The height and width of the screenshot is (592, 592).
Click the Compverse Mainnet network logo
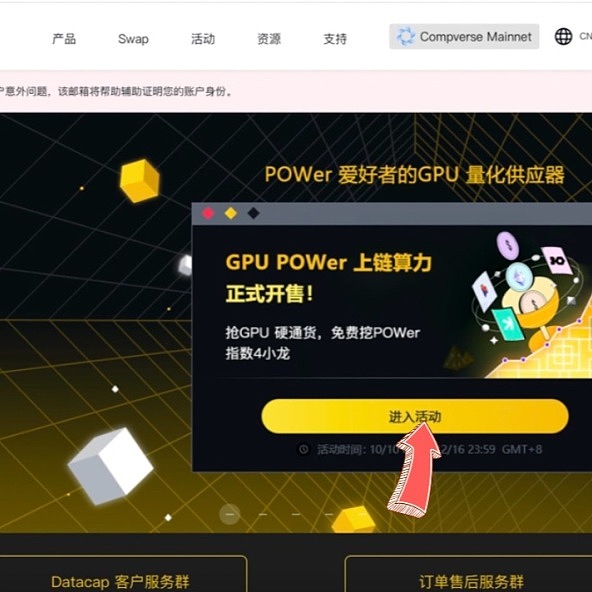(x=406, y=37)
